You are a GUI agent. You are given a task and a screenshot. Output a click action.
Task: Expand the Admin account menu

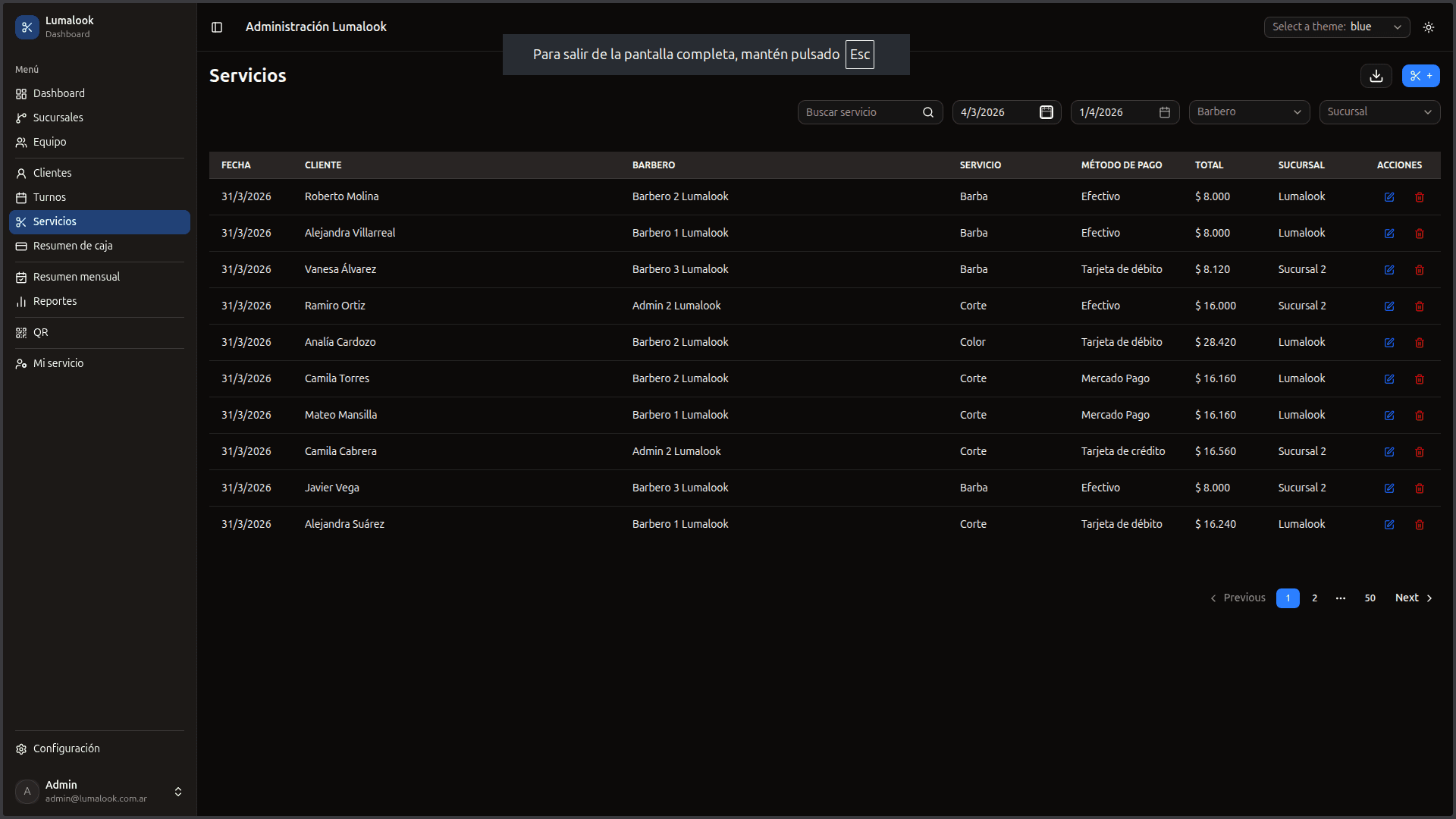(99, 791)
